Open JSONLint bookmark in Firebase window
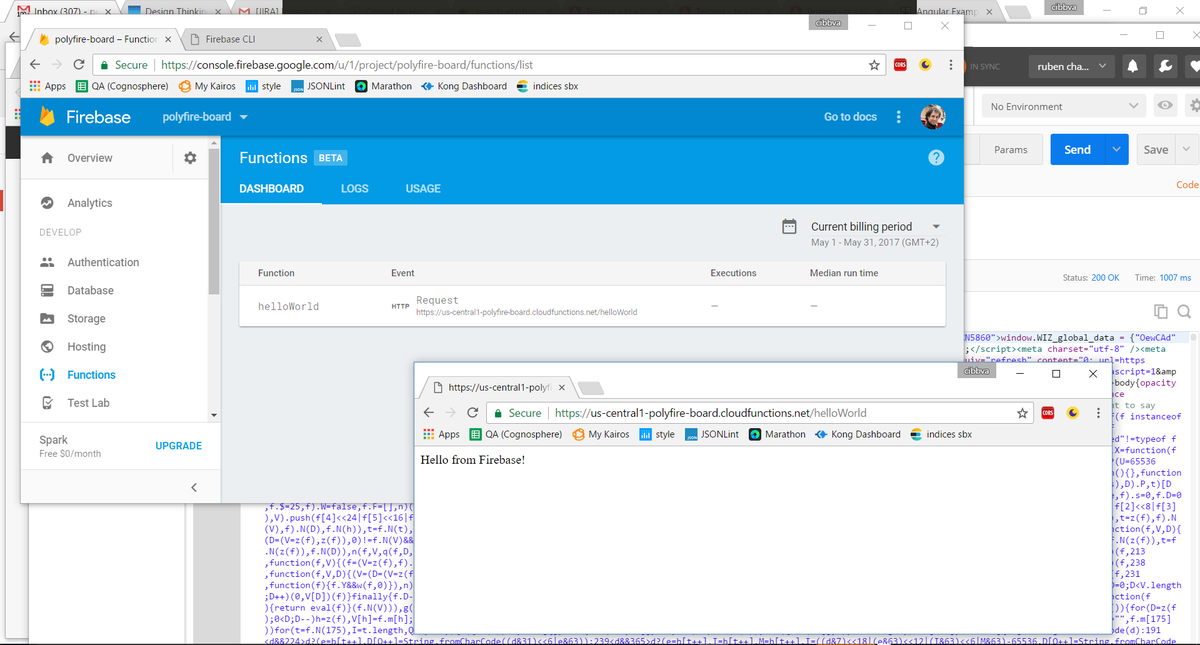 pos(318,86)
